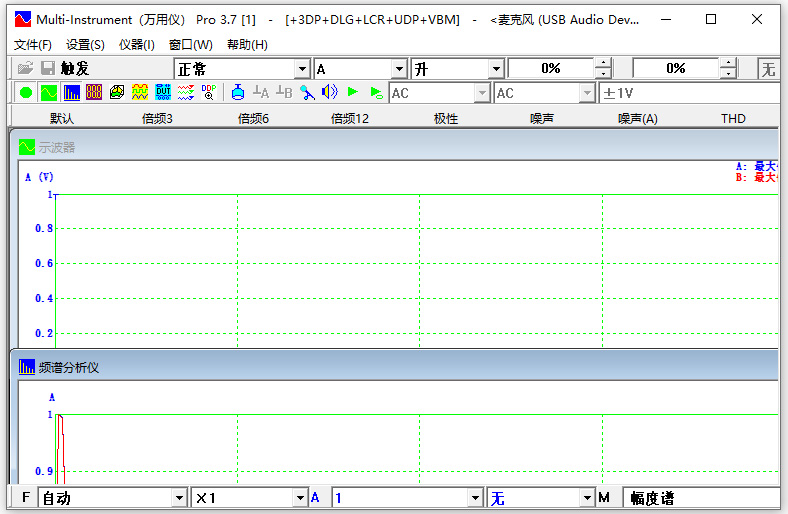Click the green play triangle icon
This screenshot has width=788, height=514.
353,92
